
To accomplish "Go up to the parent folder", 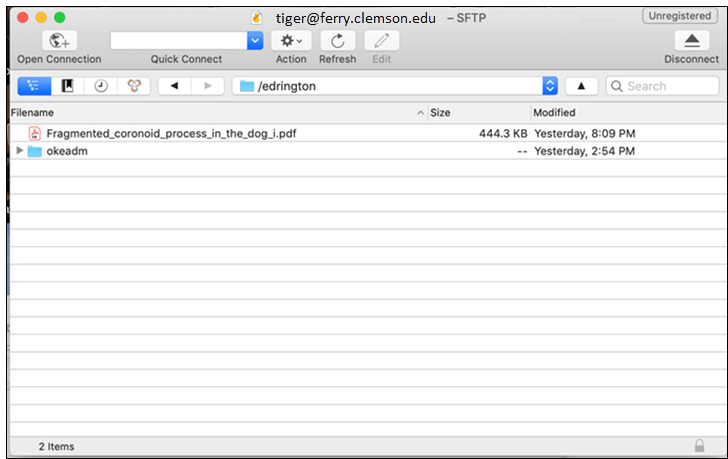I will (x=581, y=86).
